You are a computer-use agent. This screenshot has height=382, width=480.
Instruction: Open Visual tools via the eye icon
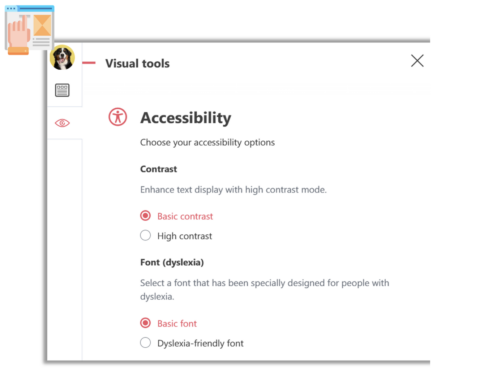click(x=62, y=123)
